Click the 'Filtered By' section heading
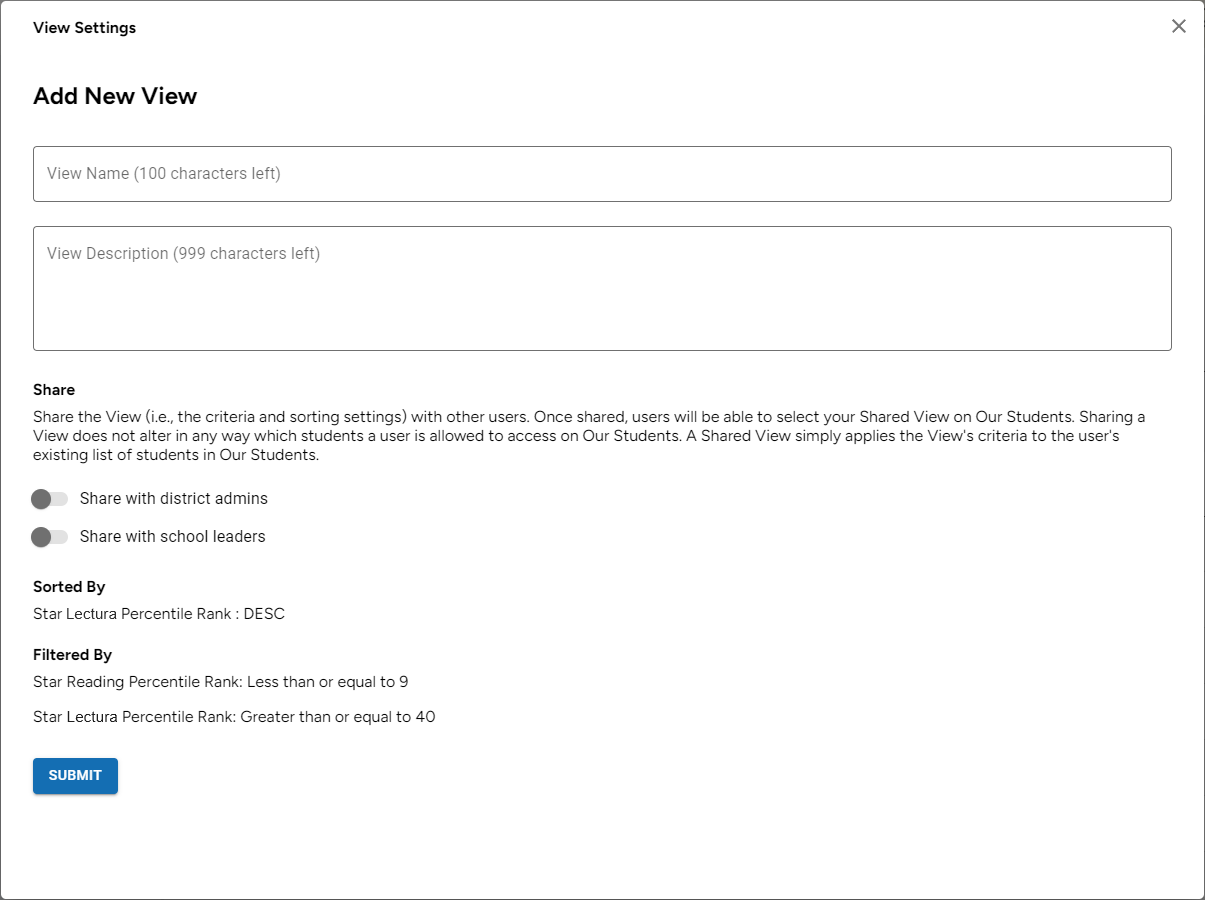Image resolution: width=1205 pixels, height=900 pixels. tap(72, 655)
